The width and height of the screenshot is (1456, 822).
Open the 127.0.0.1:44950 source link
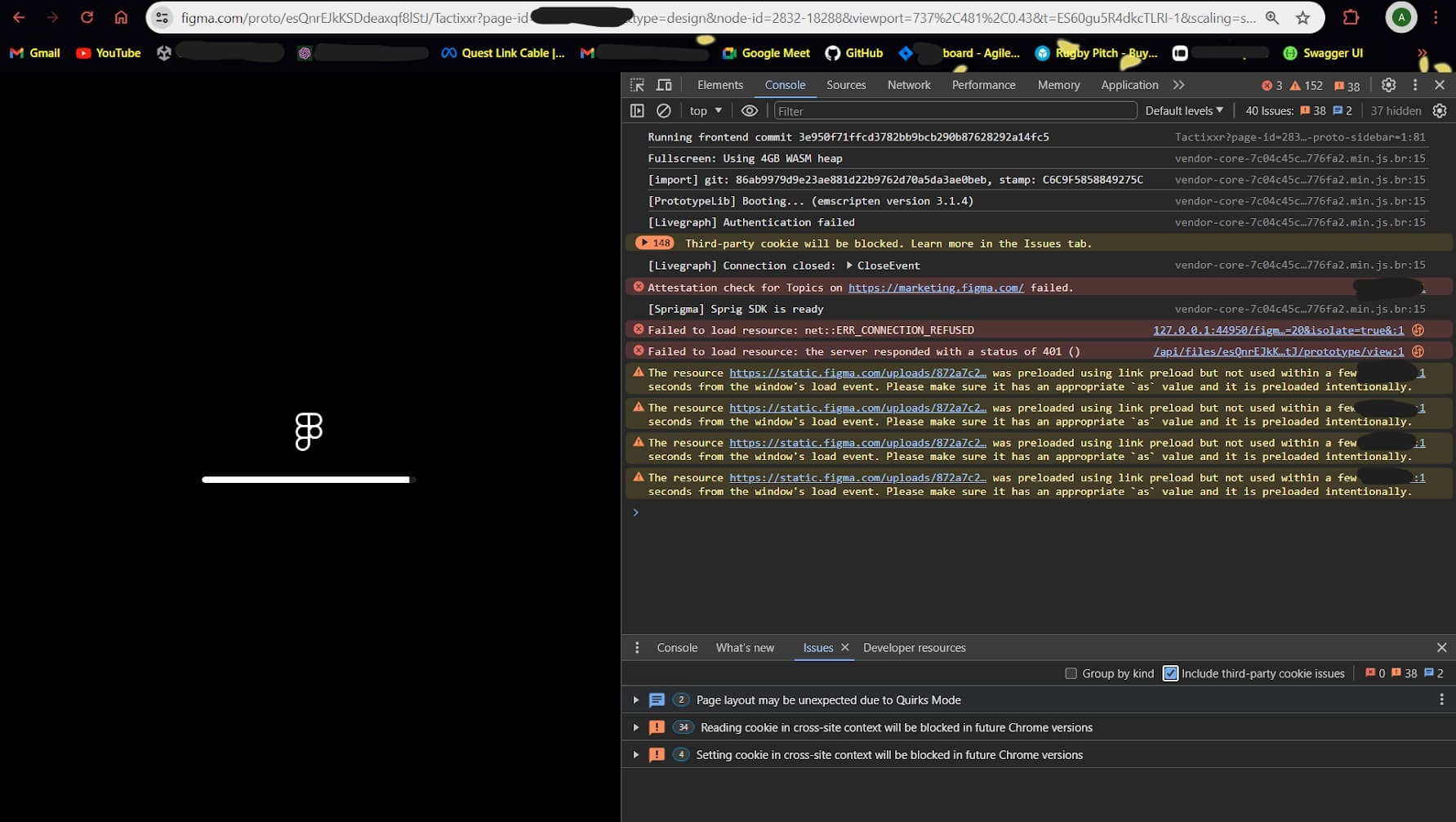[x=1278, y=330]
